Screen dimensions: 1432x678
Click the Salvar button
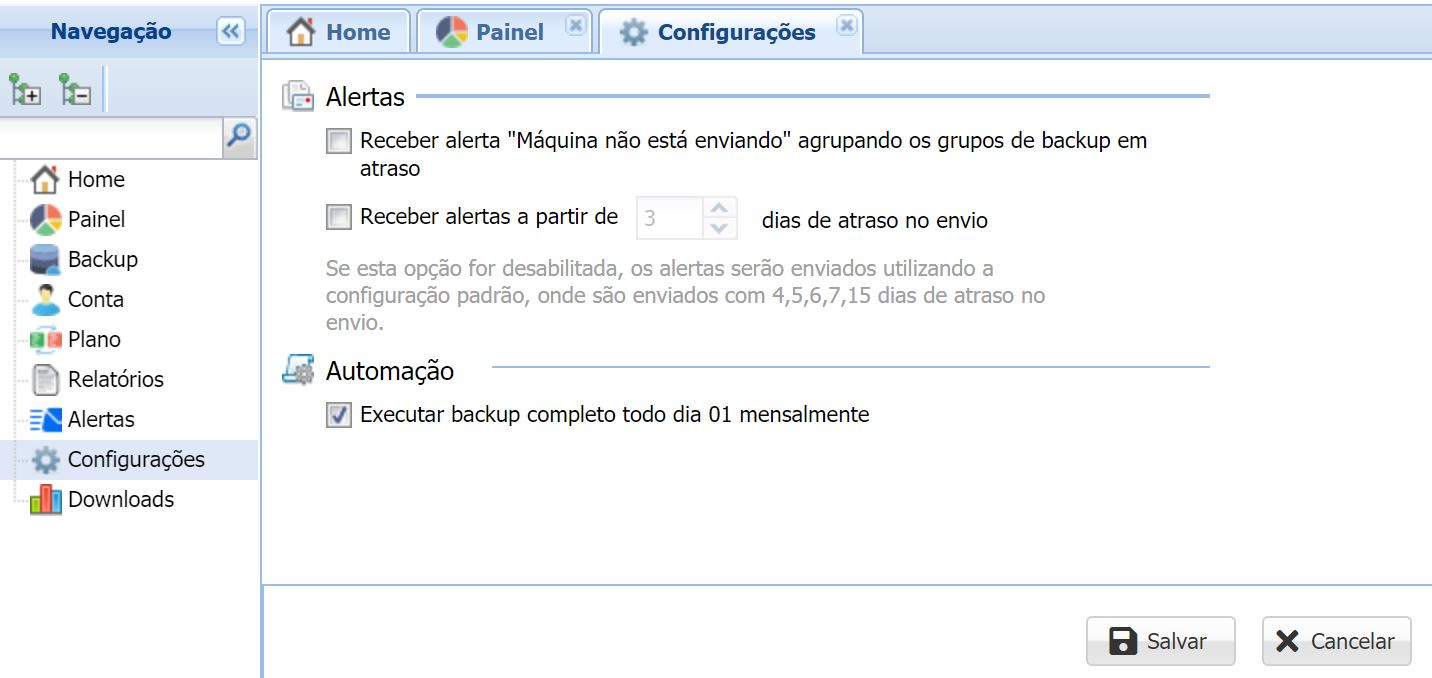pos(1160,641)
